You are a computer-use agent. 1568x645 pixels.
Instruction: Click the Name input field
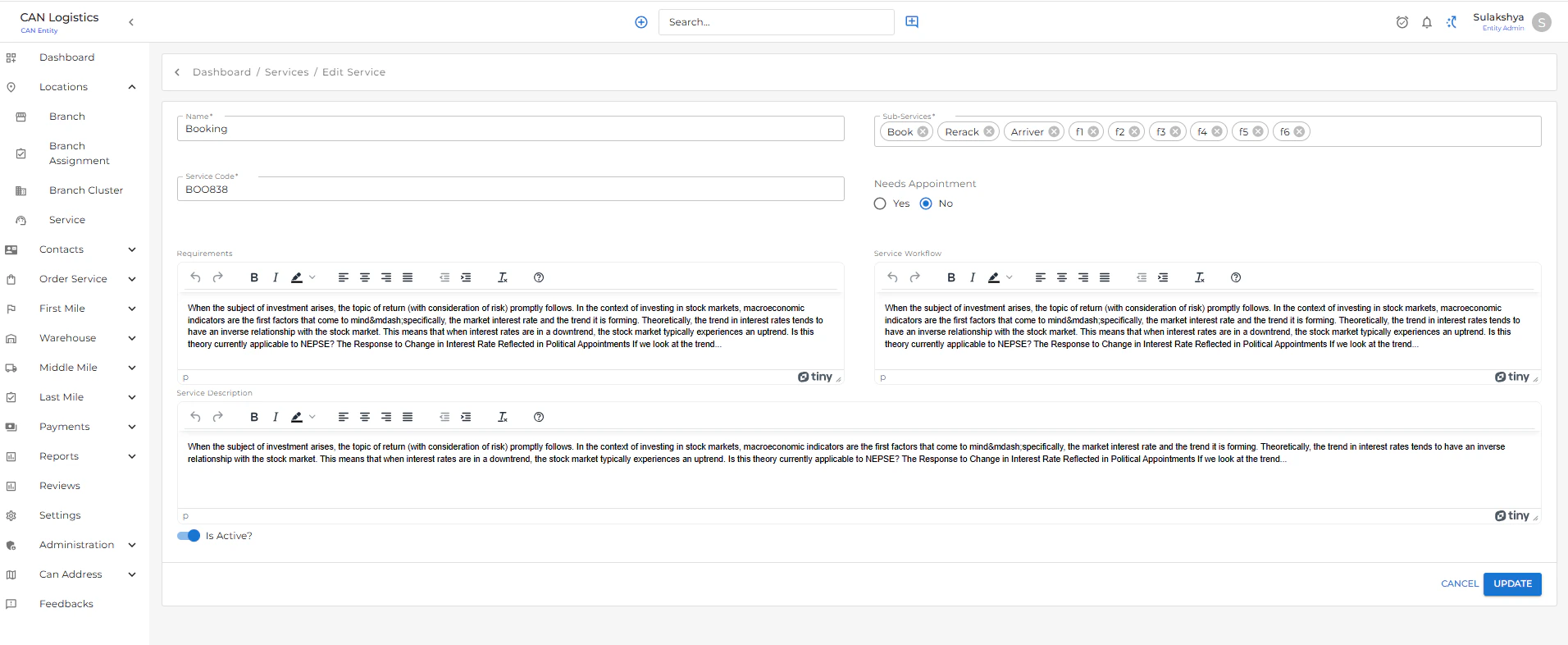point(510,129)
